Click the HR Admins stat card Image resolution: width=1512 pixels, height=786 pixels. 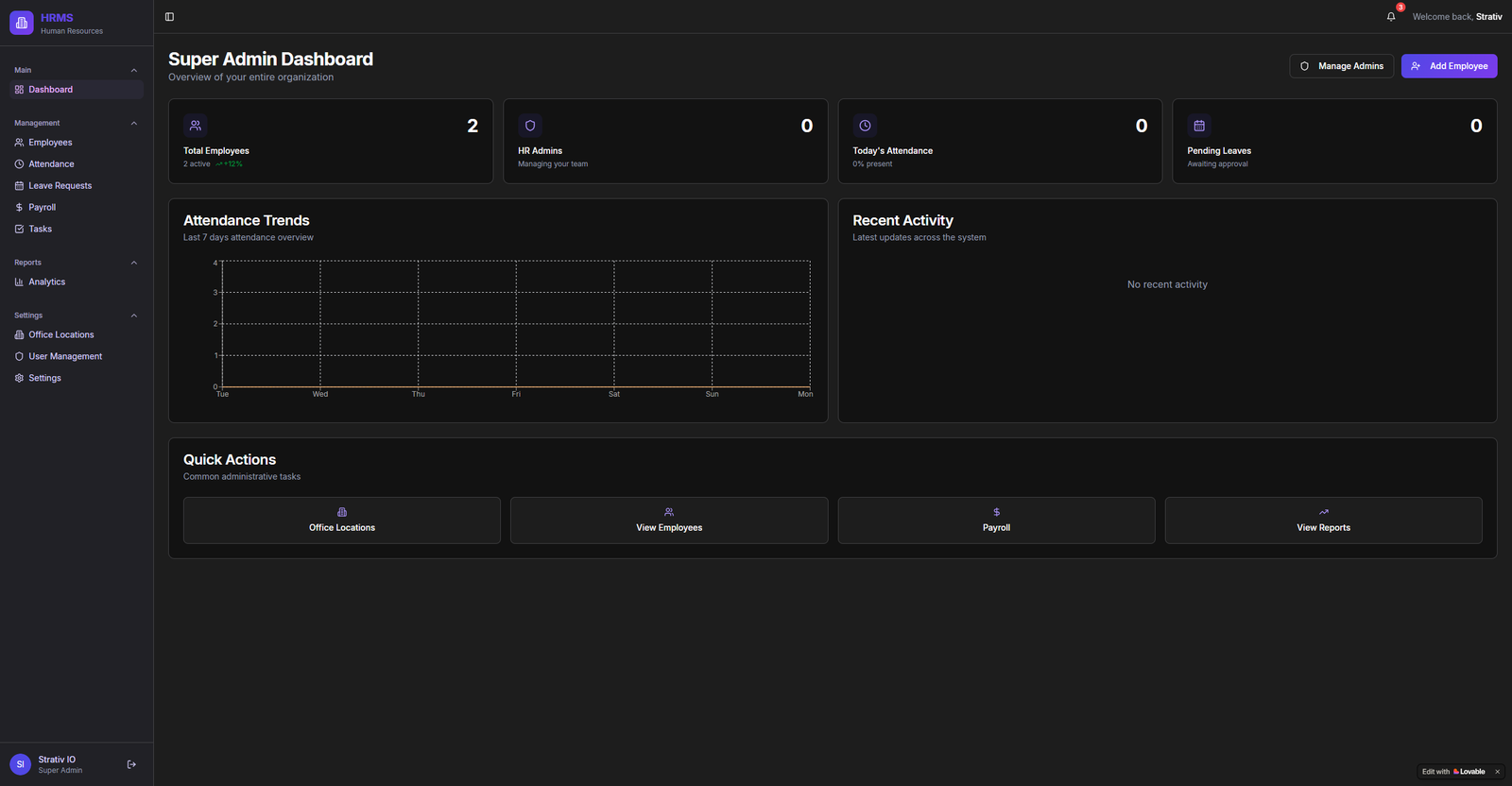[x=665, y=142]
